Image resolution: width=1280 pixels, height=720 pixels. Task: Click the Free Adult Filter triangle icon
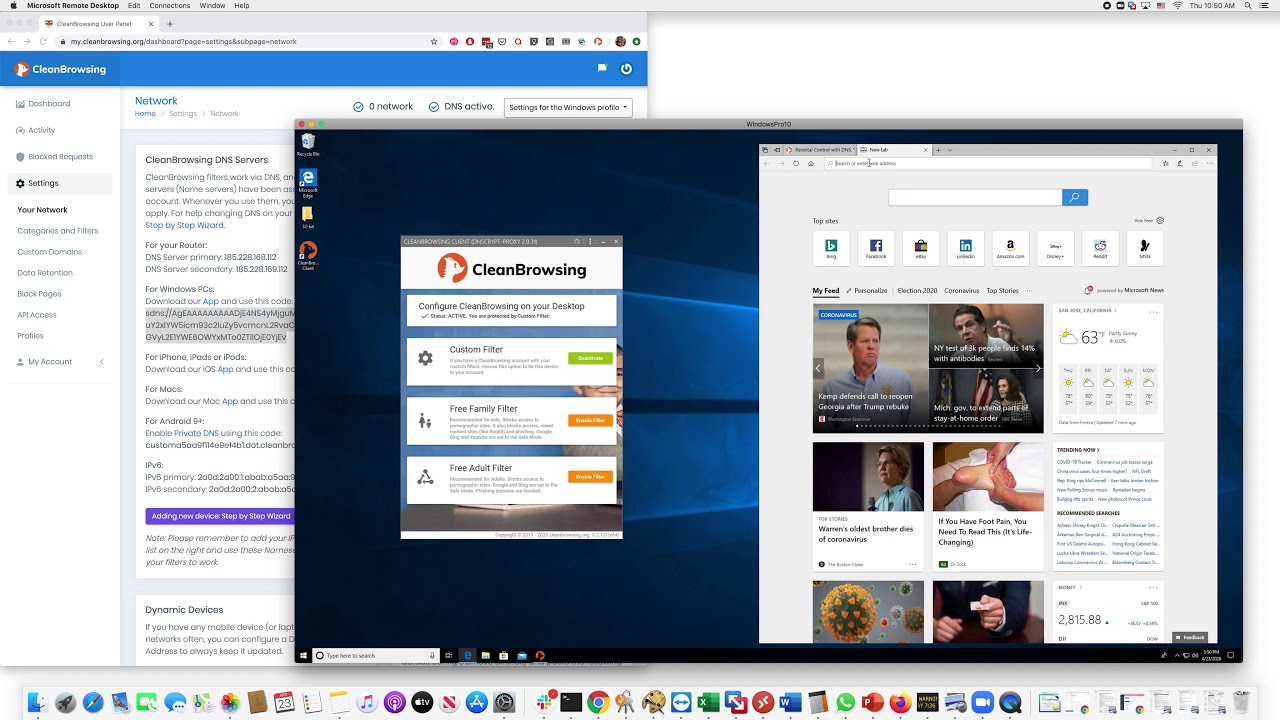click(x=426, y=477)
